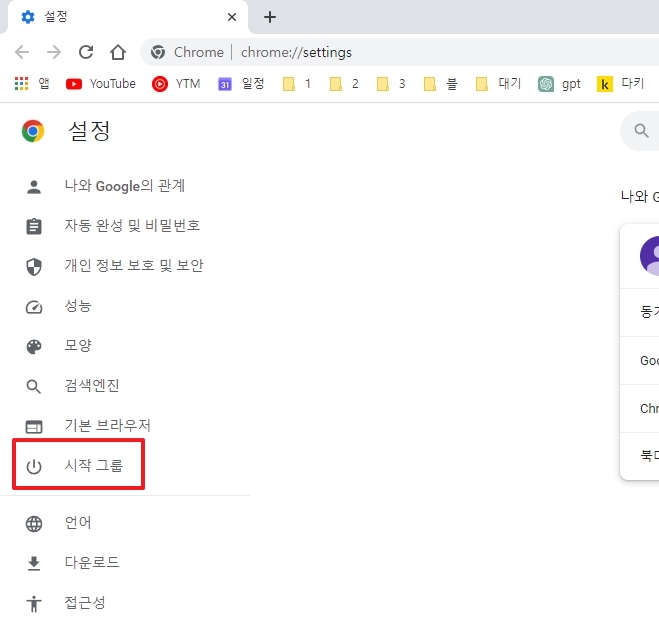659x617 pixels.
Task: Open the gpt bookmark
Action: click(x=559, y=84)
